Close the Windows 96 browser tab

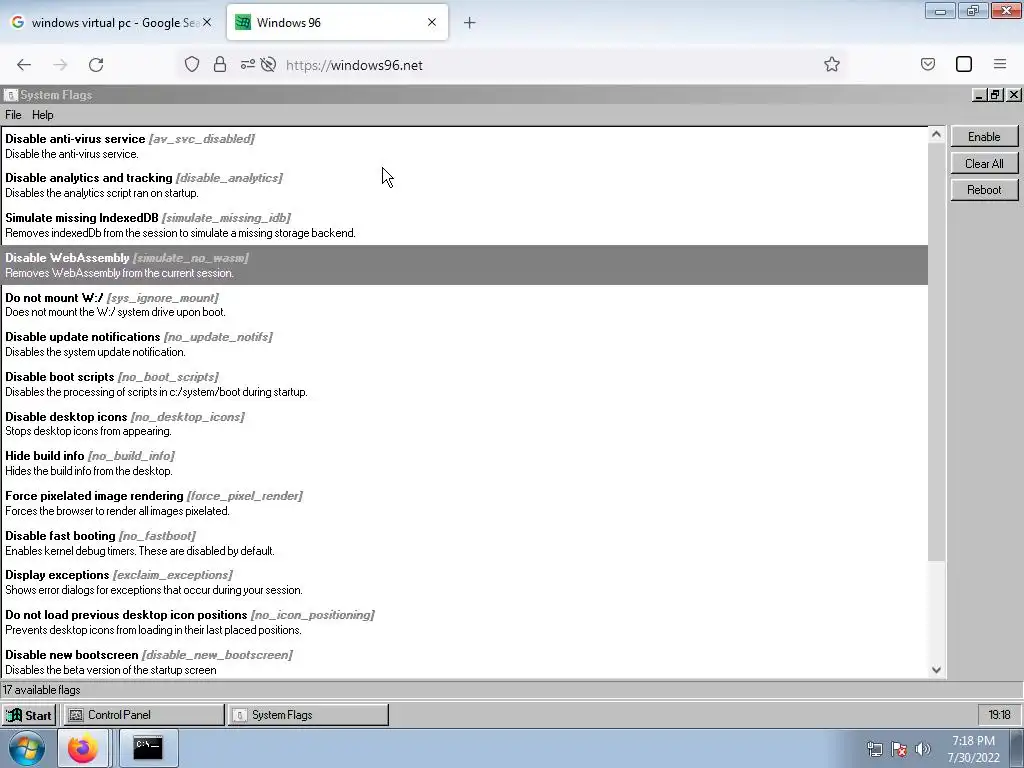[432, 22]
